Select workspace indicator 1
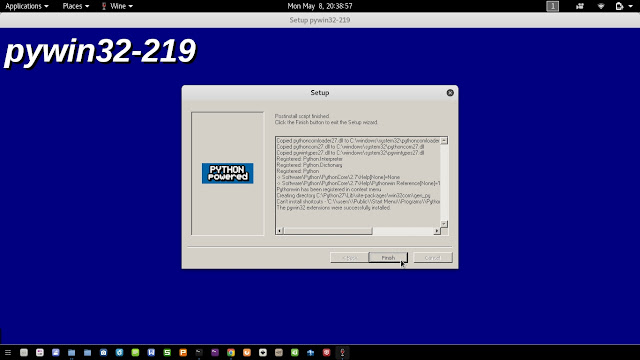Image resolution: width=640 pixels, height=360 pixels. [x=552, y=6]
